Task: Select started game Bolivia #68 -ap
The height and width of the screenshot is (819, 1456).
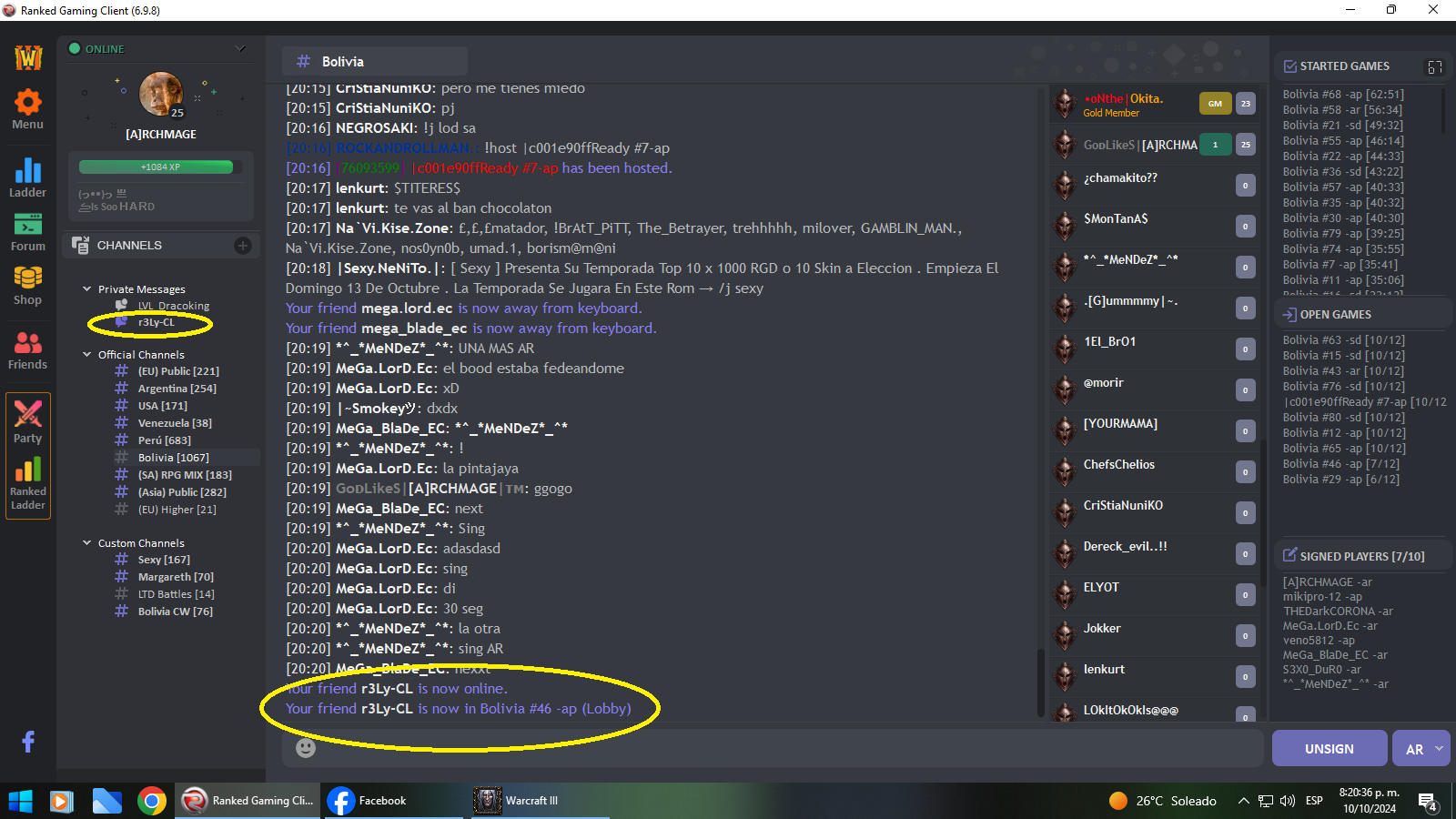Action: [1343, 95]
